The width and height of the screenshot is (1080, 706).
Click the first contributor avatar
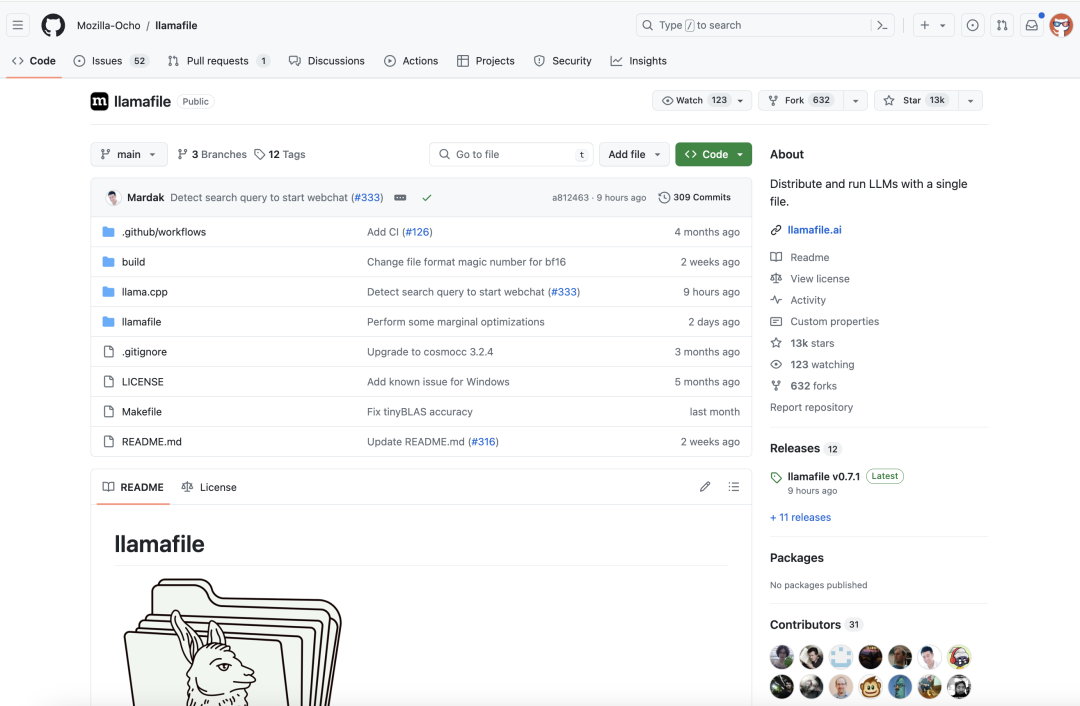pos(782,657)
